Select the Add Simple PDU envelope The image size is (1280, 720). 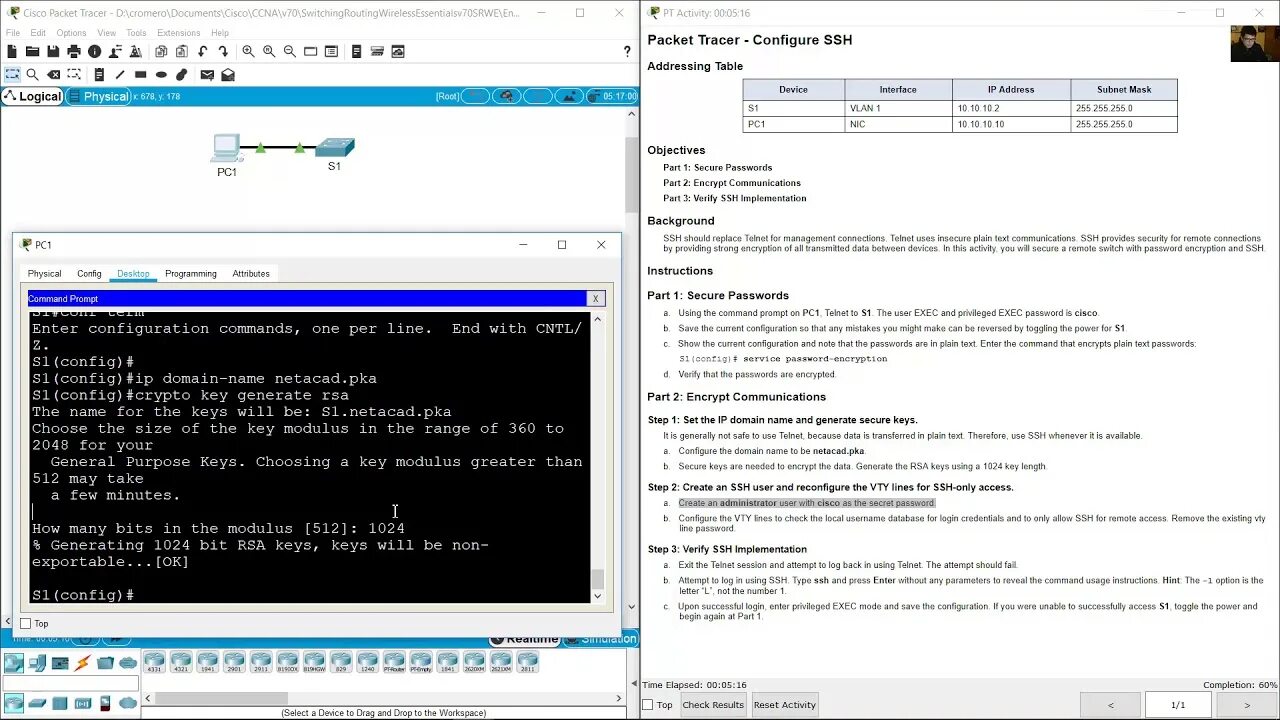[207, 74]
